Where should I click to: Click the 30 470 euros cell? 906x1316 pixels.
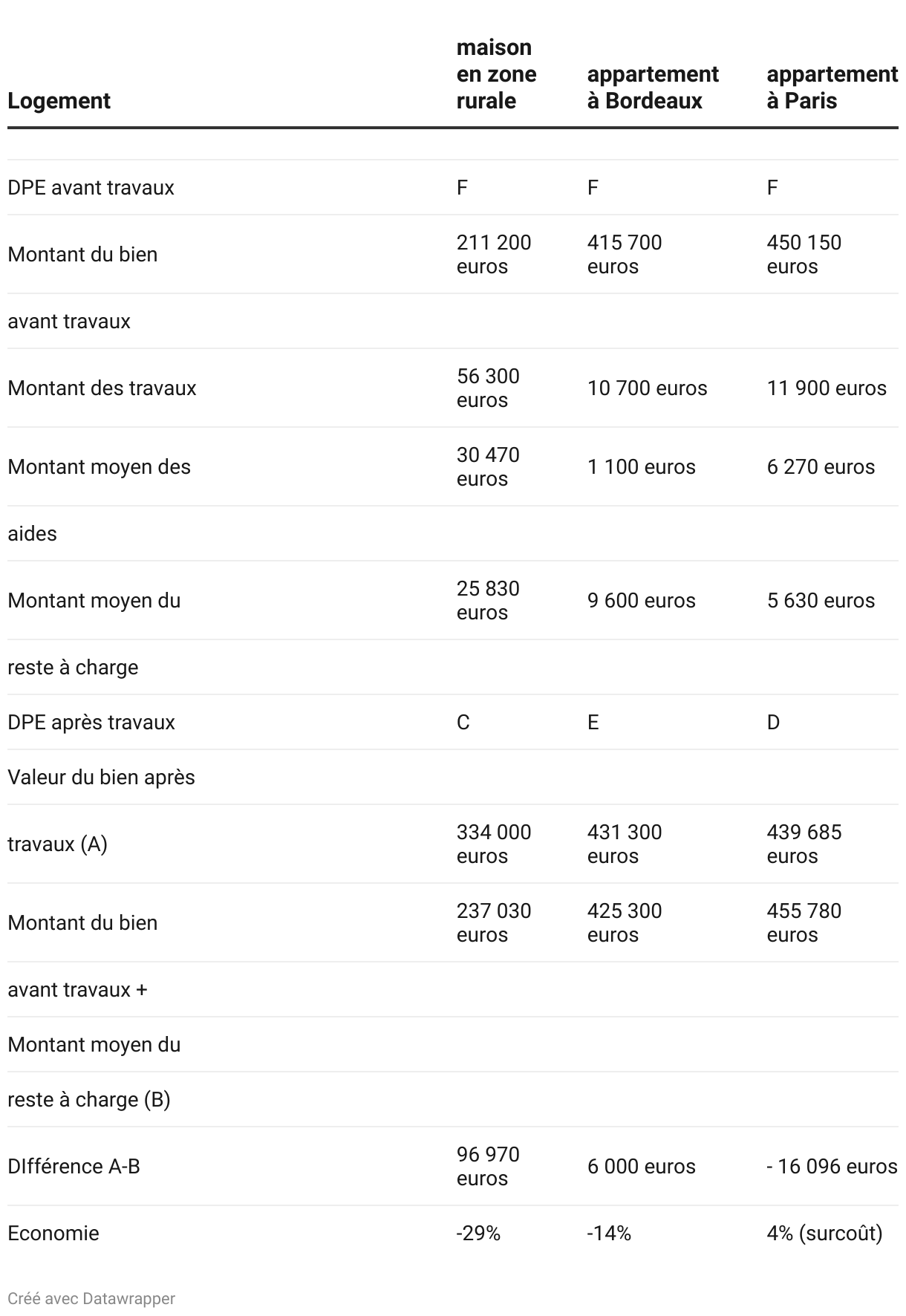point(488,466)
